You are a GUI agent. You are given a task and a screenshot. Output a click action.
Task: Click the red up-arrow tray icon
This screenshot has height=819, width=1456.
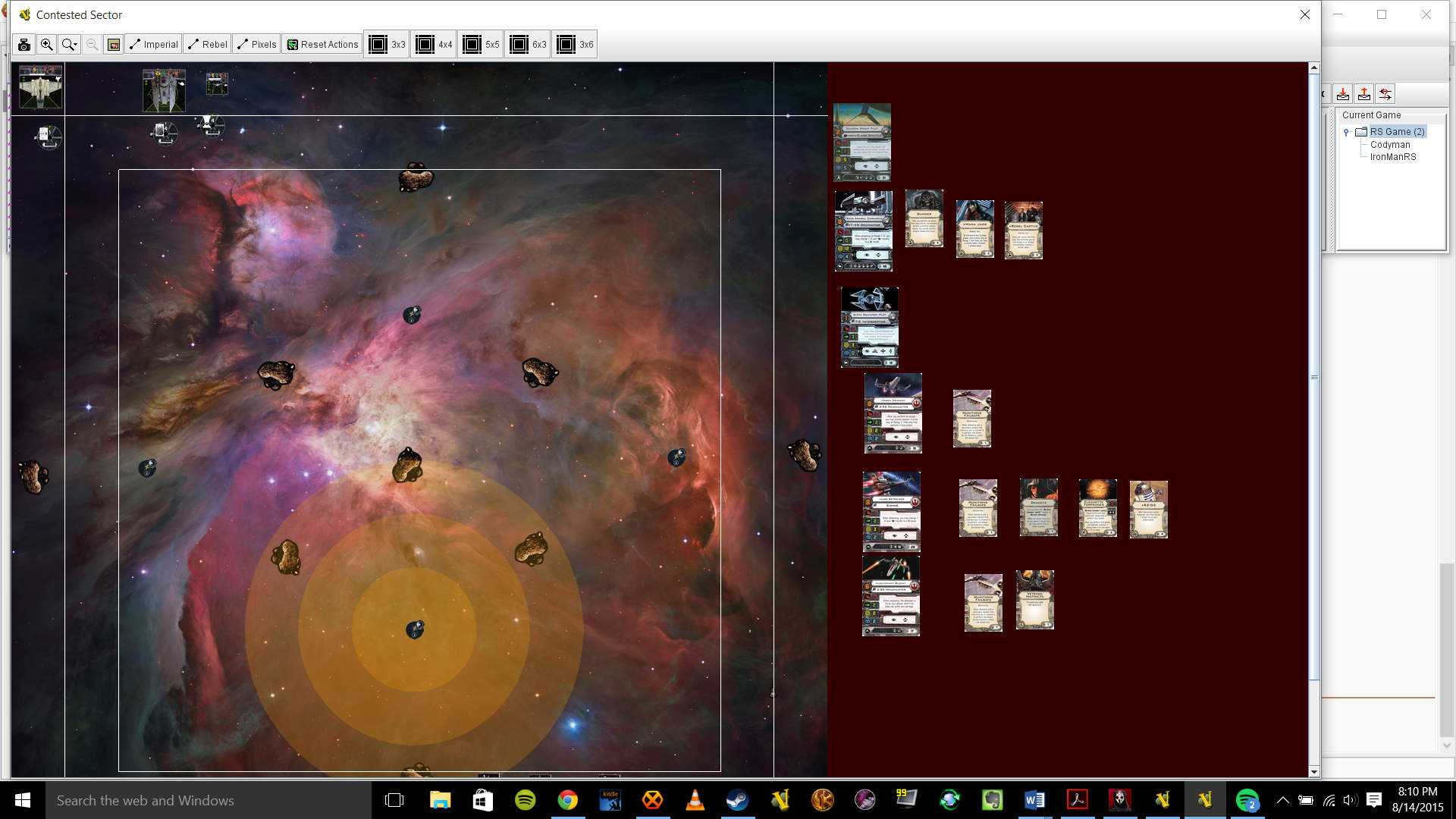[1364, 94]
